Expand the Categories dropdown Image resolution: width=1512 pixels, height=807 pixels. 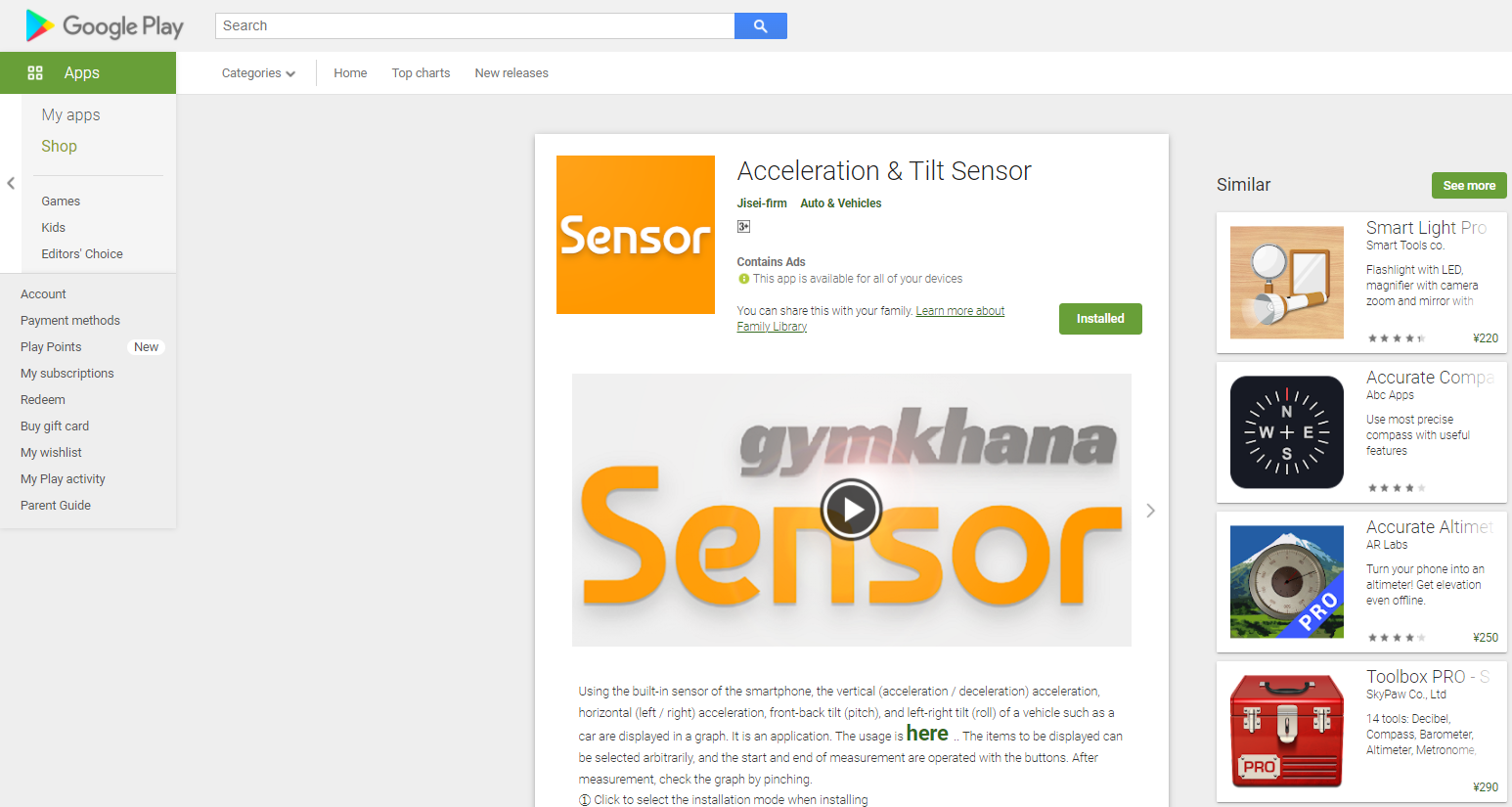258,73
